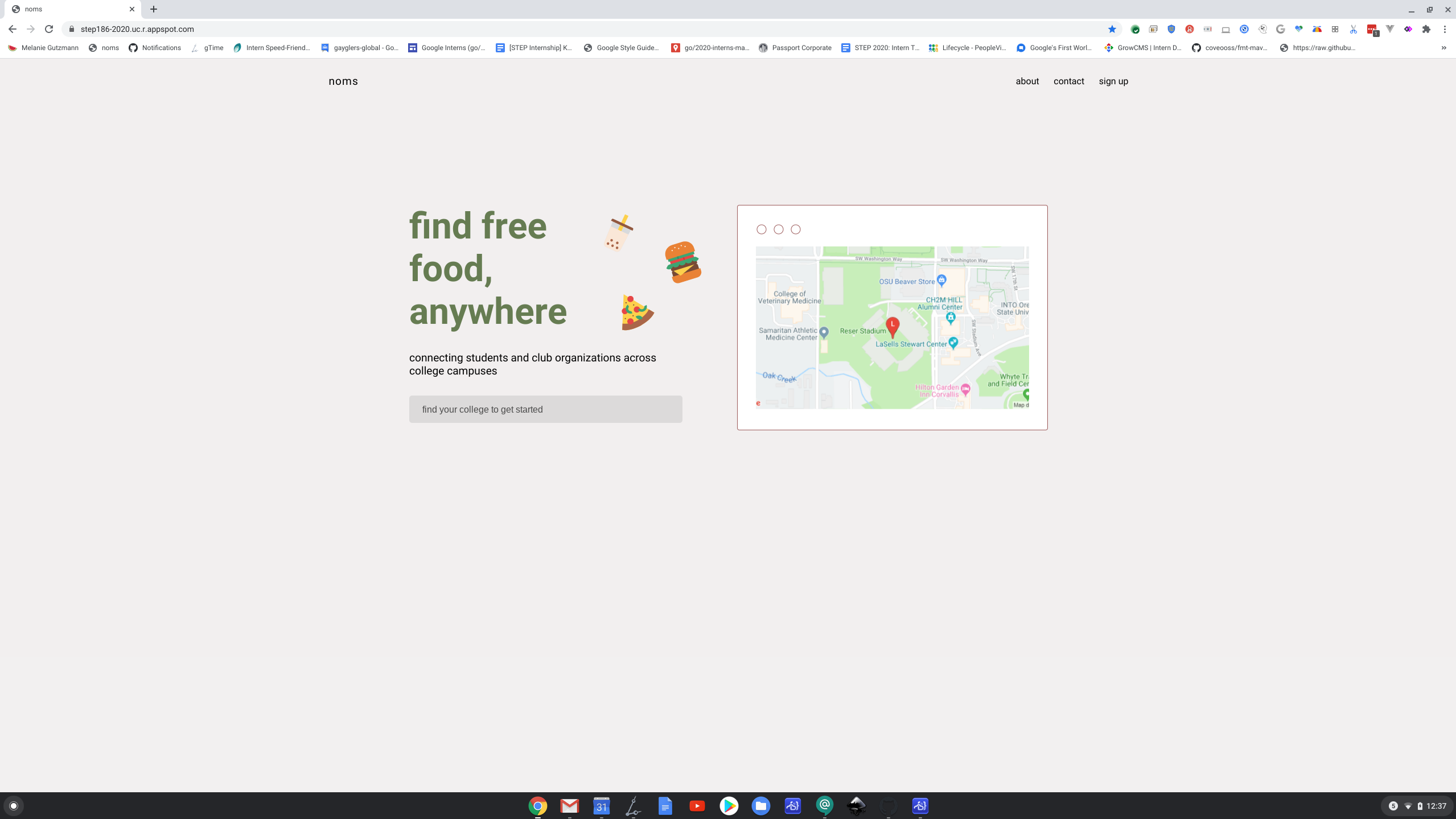Click the puzzle-piece extensions icon

pyautogui.click(x=1426, y=29)
